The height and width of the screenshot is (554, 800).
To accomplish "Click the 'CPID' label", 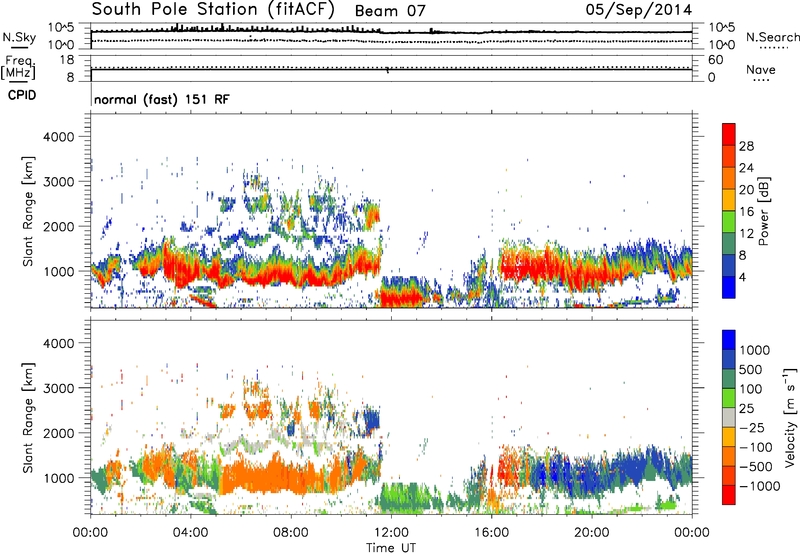I will coord(22,95).
